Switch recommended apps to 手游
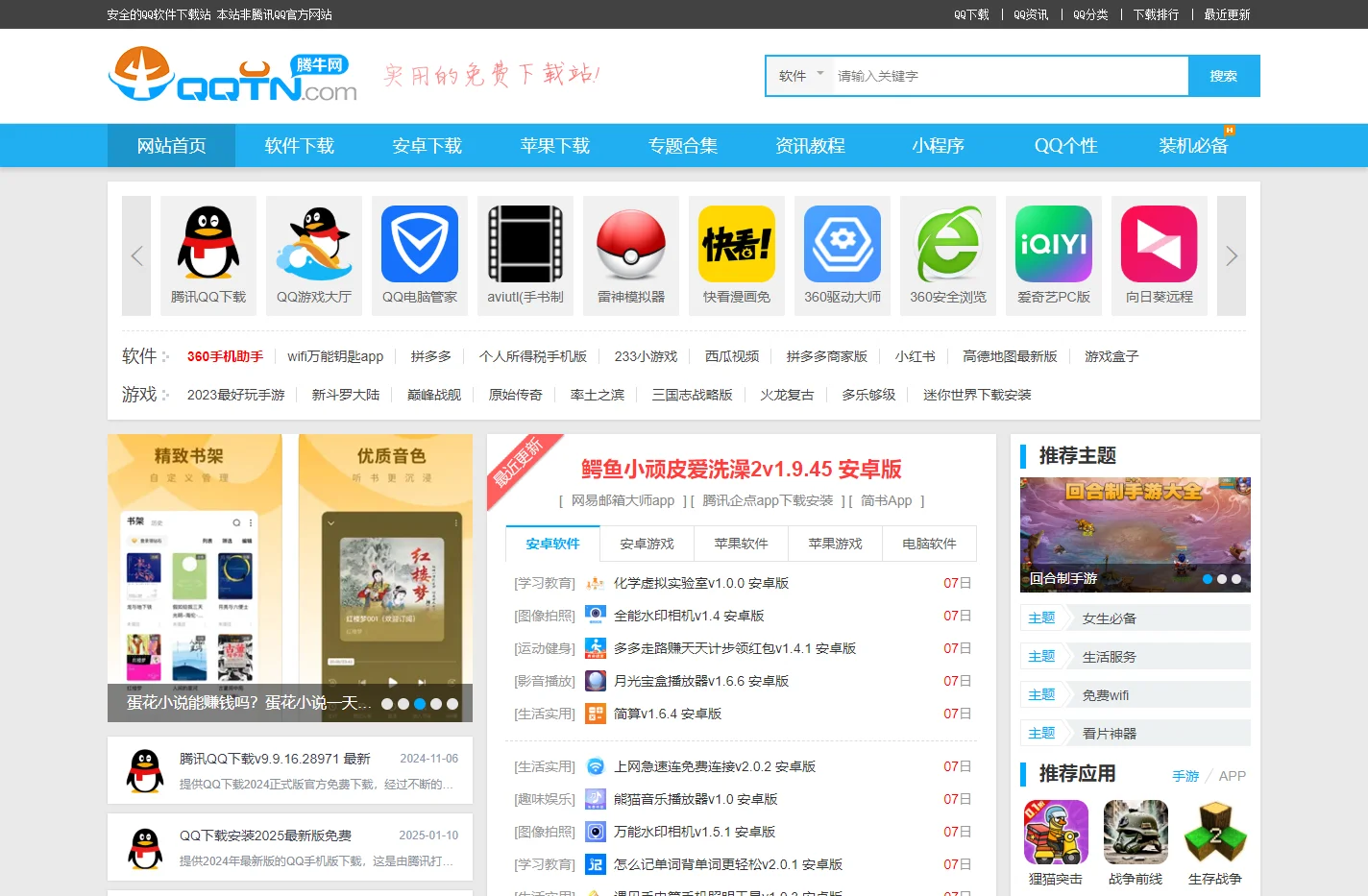 1185,776
